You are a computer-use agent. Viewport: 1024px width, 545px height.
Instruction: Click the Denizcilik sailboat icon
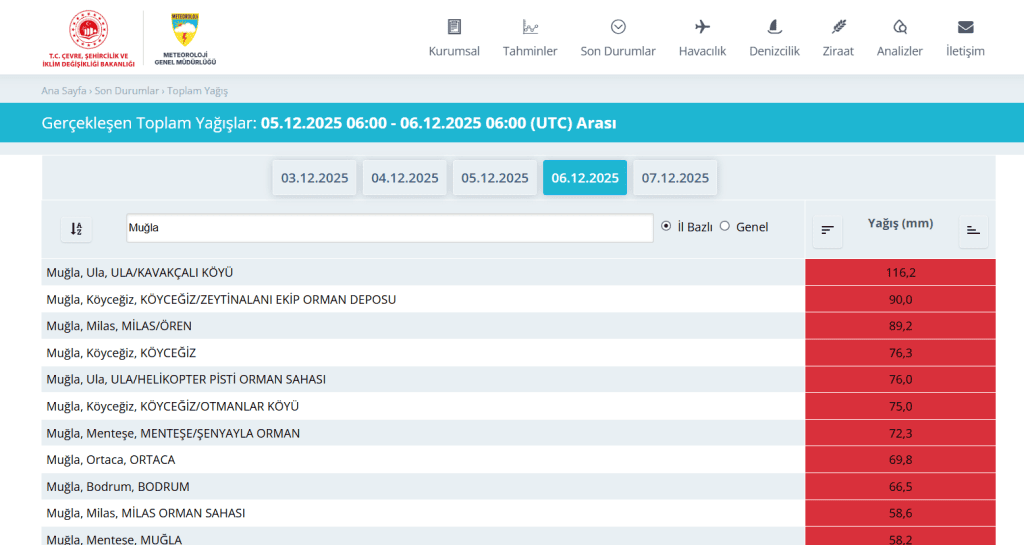pyautogui.click(x=774, y=27)
